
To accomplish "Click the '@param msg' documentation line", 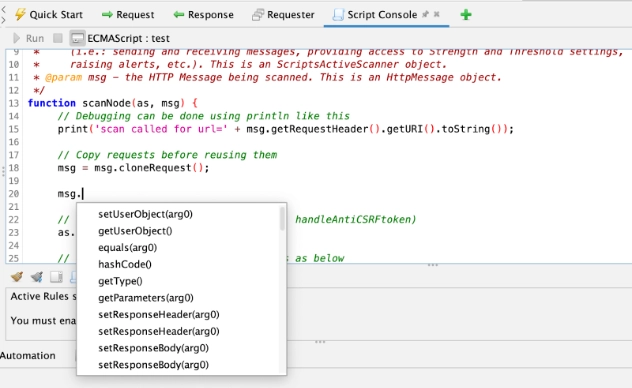I will coord(268,77).
